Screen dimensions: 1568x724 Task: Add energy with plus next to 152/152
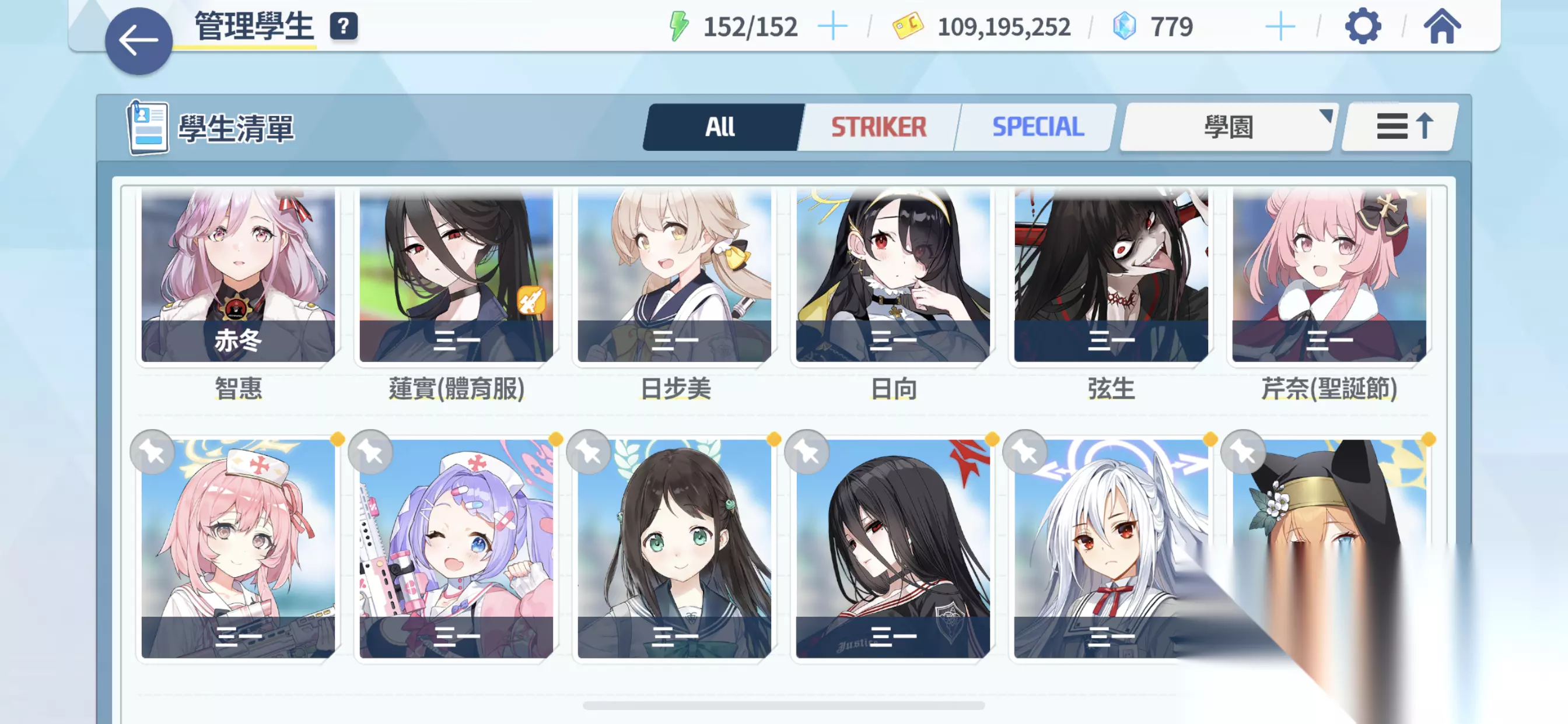click(x=832, y=27)
